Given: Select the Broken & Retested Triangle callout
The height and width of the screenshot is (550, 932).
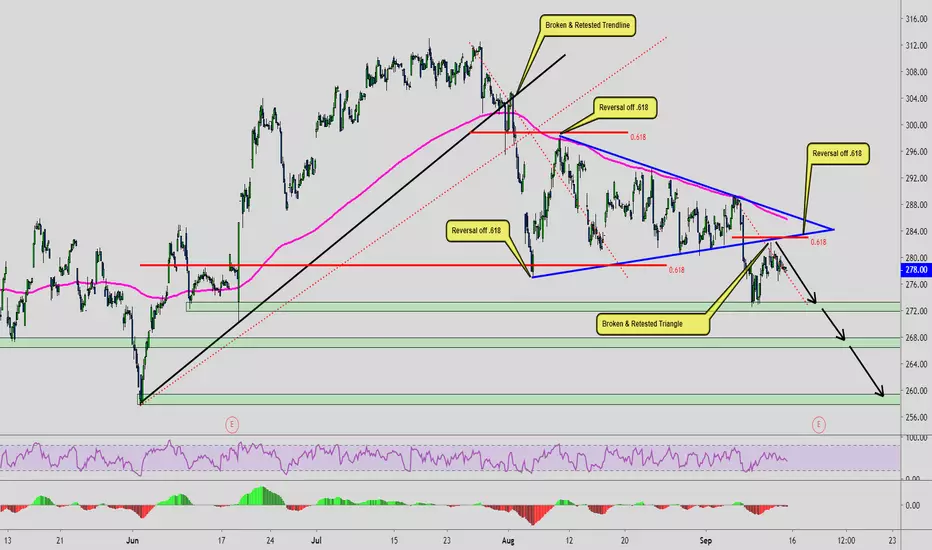Looking at the screenshot, I should (653, 324).
